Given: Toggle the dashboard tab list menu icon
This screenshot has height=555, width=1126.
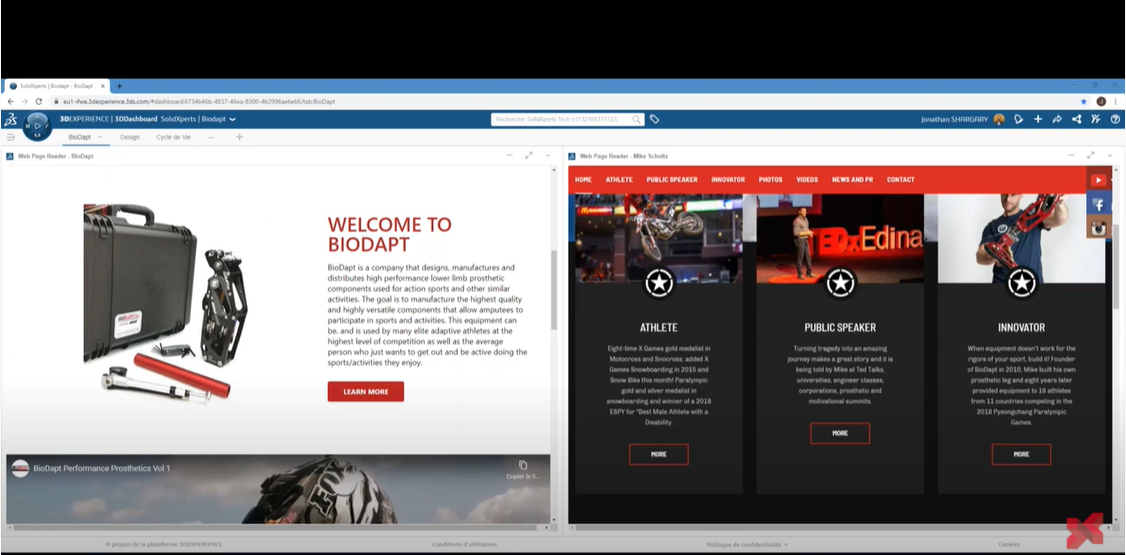Looking at the screenshot, I should pyautogui.click(x=11, y=136).
